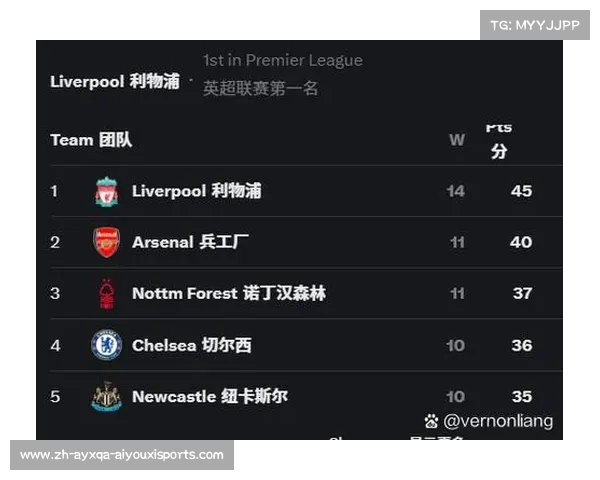Open the Arsenal 兵工厂 team row
The width and height of the screenshot is (600, 480).
coord(306,242)
